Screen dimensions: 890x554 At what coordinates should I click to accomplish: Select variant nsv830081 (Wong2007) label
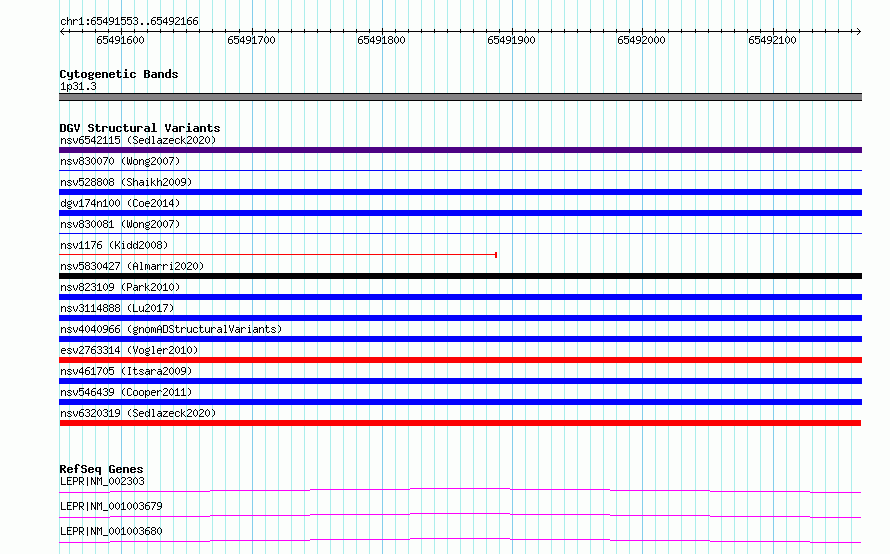[120, 224]
